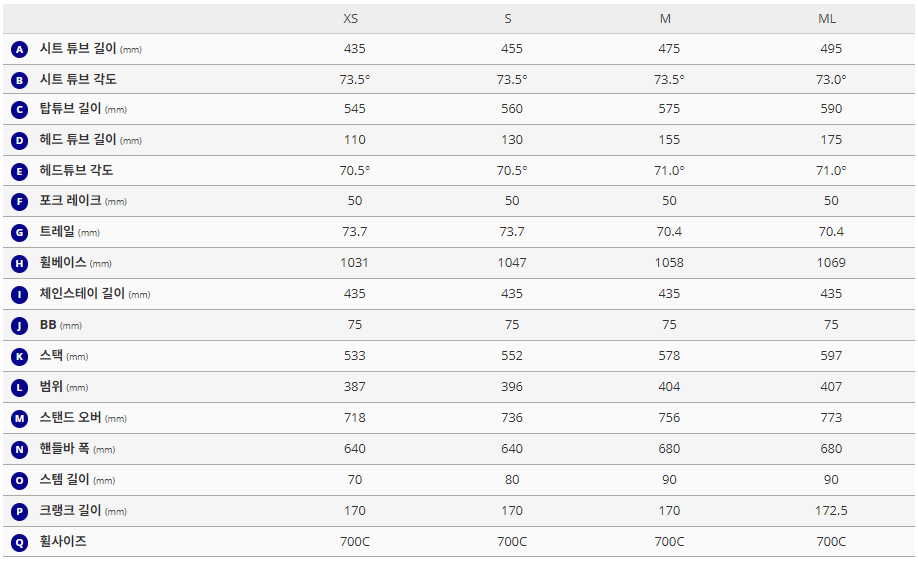Click the 73.0° seat tube angle value
918x562 pixels.
831,79
